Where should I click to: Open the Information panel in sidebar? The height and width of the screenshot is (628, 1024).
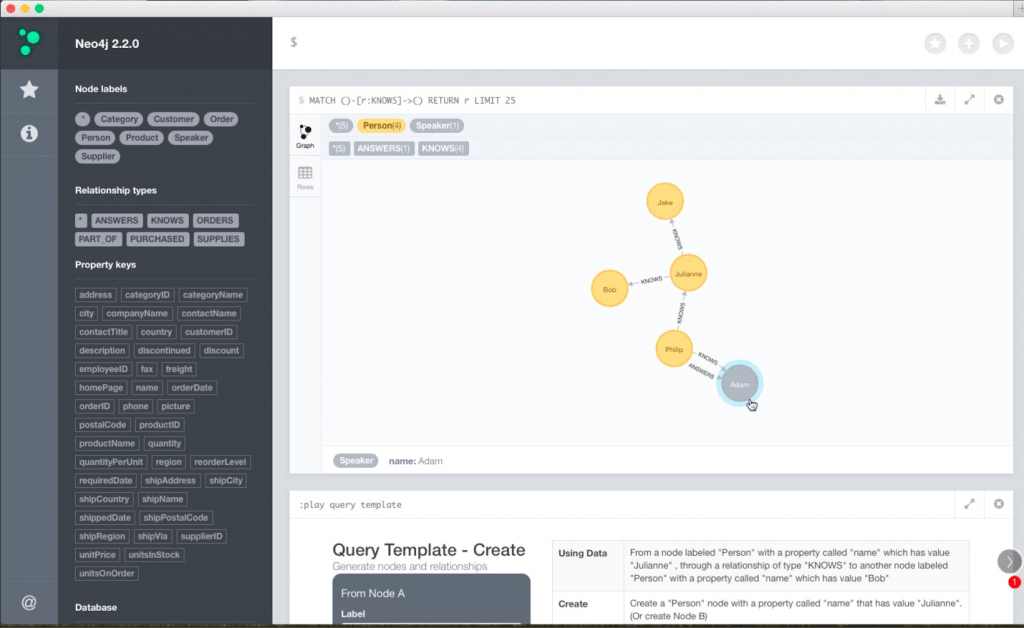coord(29,133)
